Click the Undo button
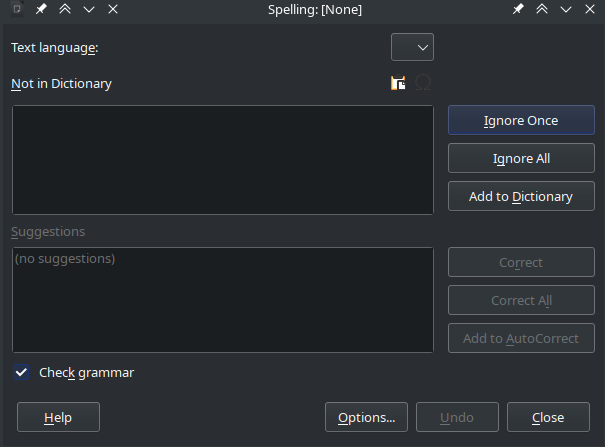 (457, 417)
